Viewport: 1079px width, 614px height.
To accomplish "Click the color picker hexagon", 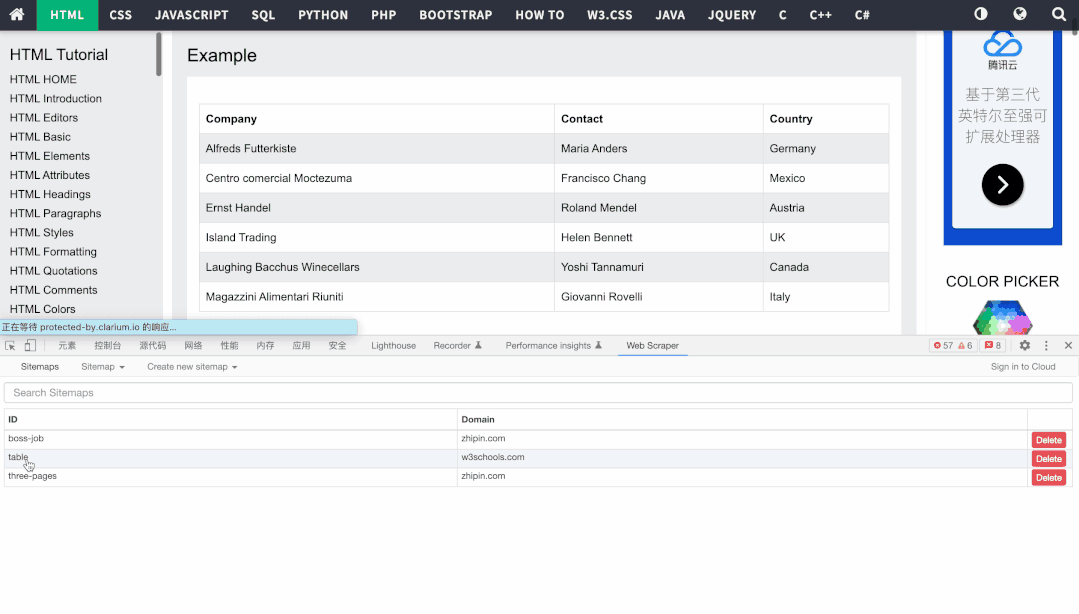I will pos(1002,318).
